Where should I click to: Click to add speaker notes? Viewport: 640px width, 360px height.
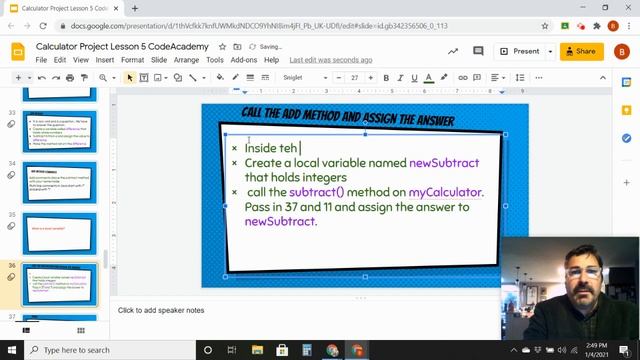click(x=161, y=310)
